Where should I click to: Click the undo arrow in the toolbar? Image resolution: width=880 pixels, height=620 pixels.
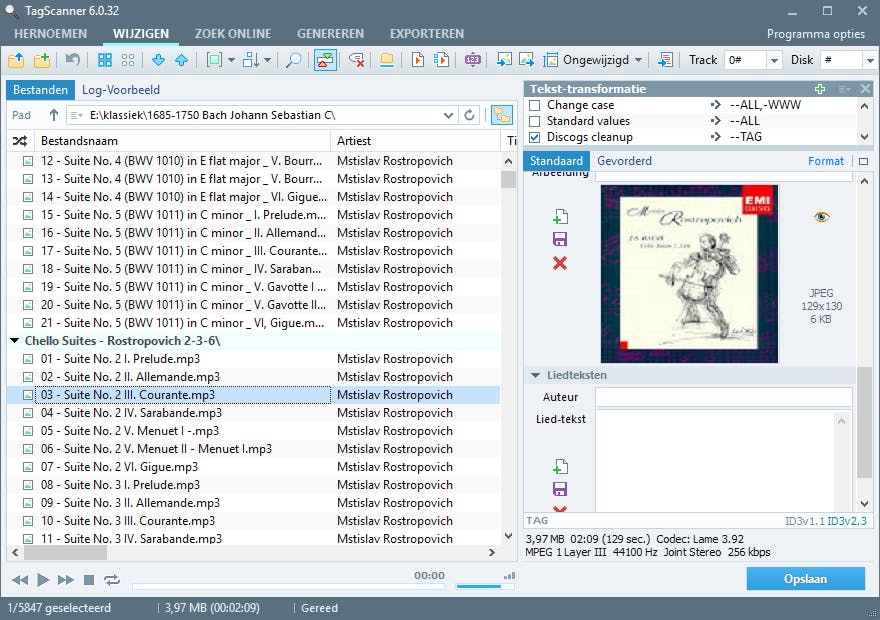click(72, 60)
